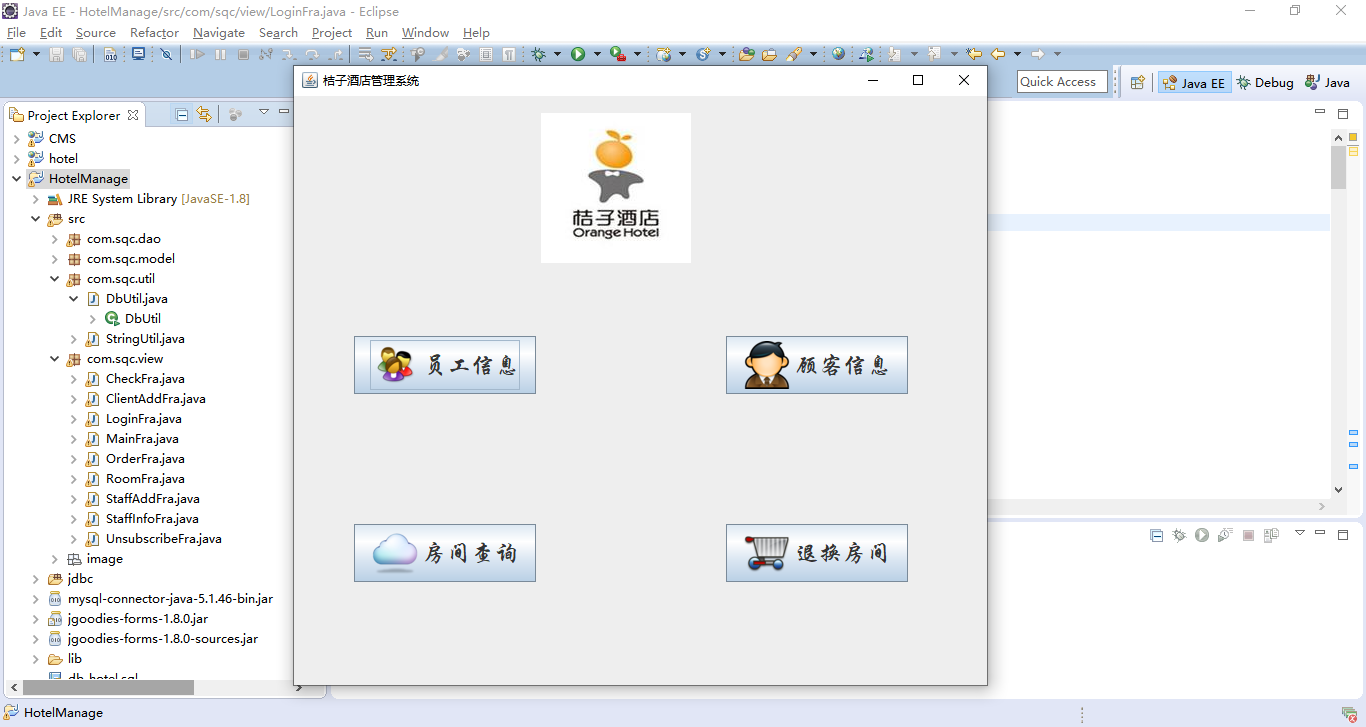The image size is (1366, 727).
Task: Open the Window menu
Action: pyautogui.click(x=425, y=33)
